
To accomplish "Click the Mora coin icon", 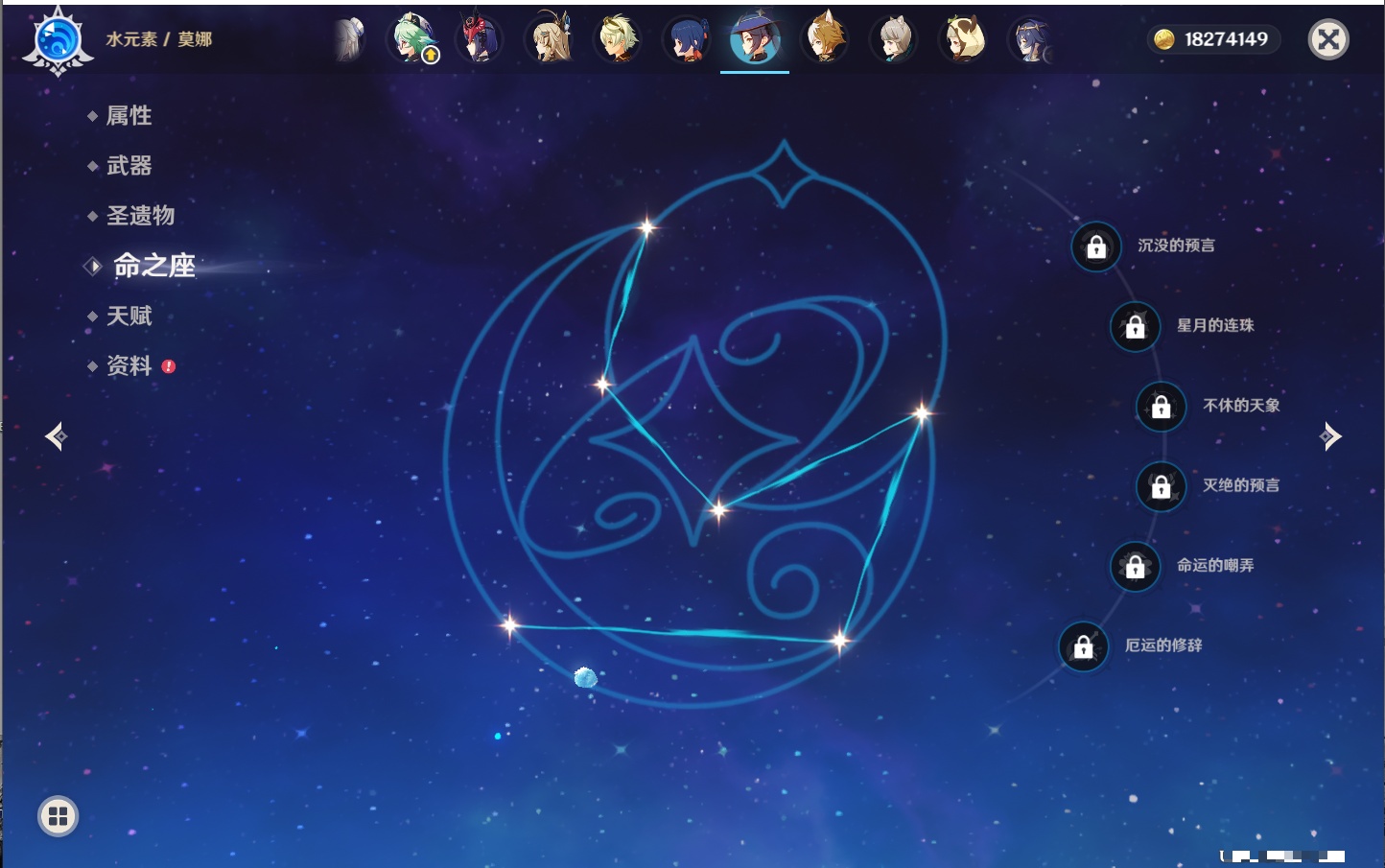I will (1164, 39).
